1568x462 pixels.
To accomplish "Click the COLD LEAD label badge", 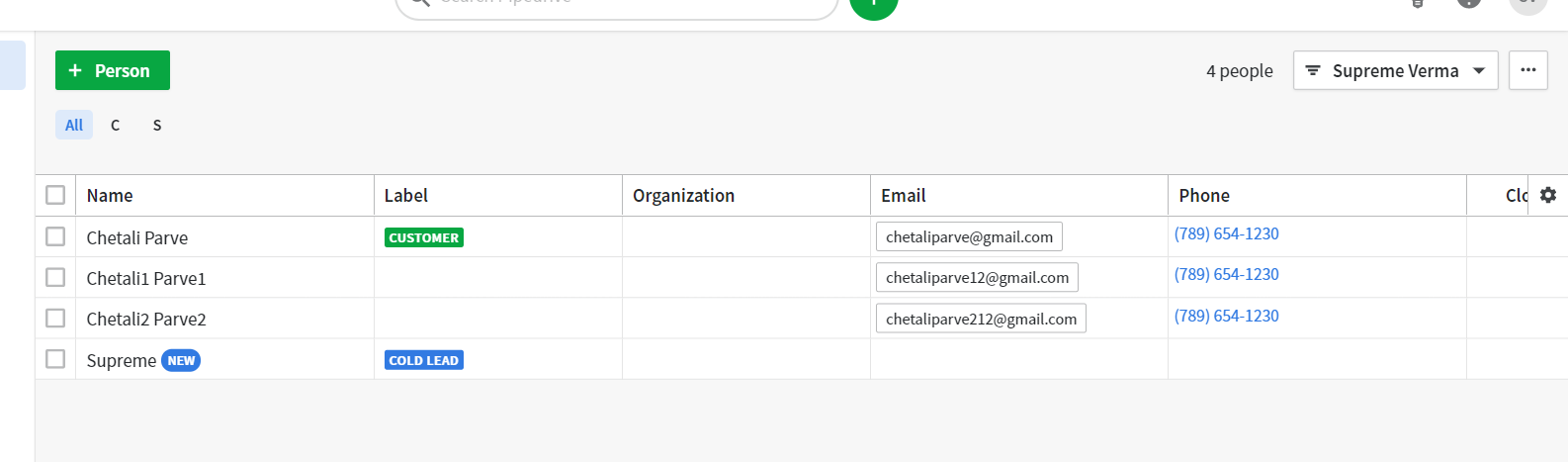I will tap(424, 360).
